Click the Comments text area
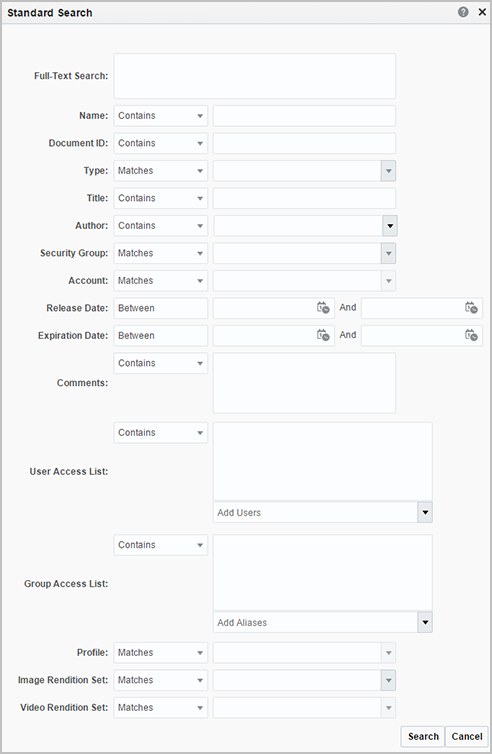 [x=304, y=383]
